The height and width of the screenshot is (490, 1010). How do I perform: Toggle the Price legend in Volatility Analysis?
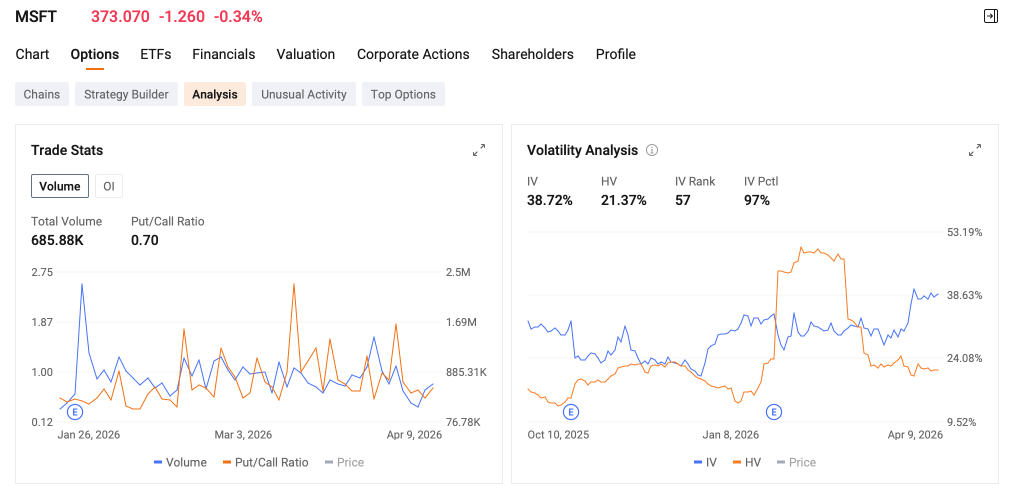[x=796, y=462]
